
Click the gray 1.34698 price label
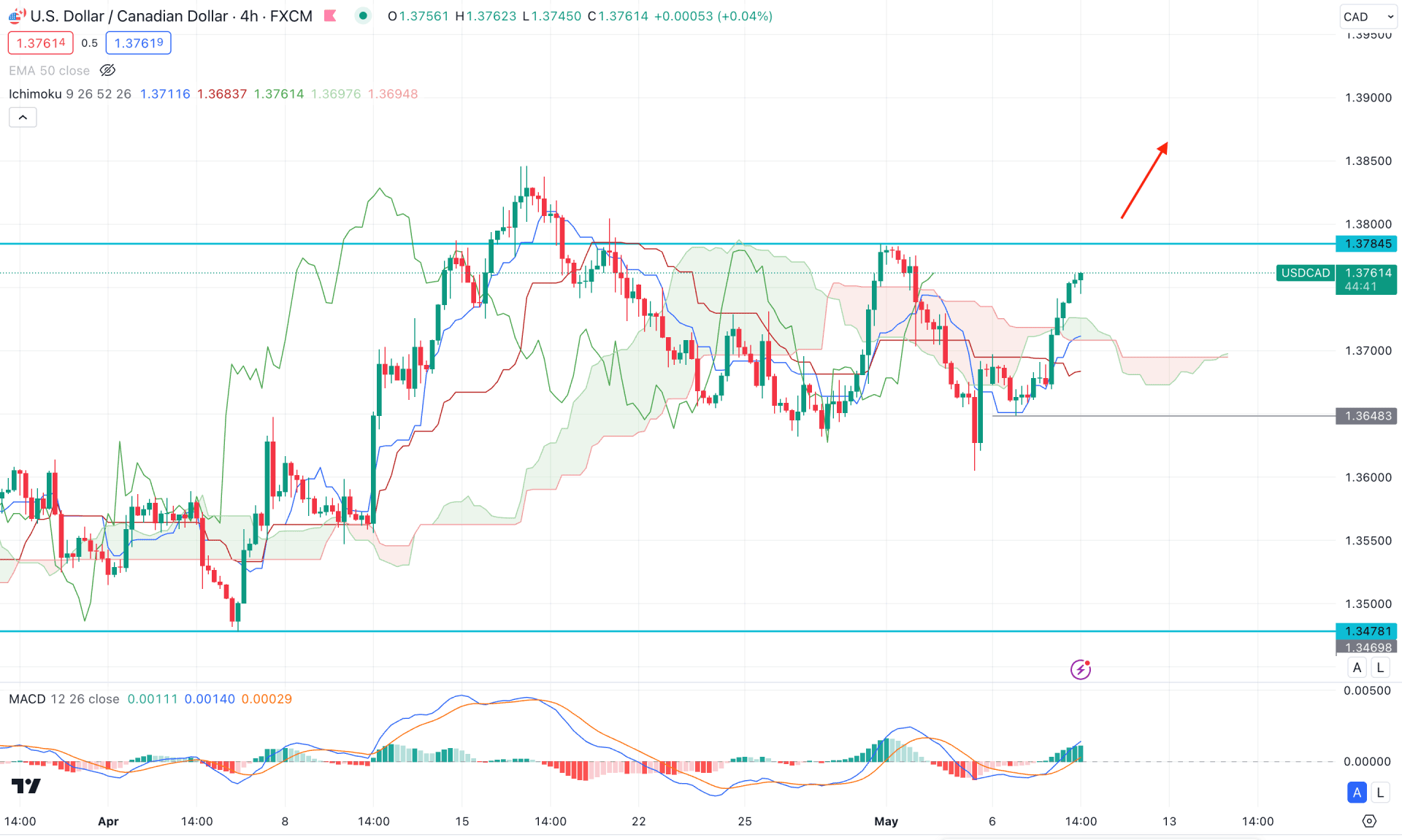click(1366, 647)
